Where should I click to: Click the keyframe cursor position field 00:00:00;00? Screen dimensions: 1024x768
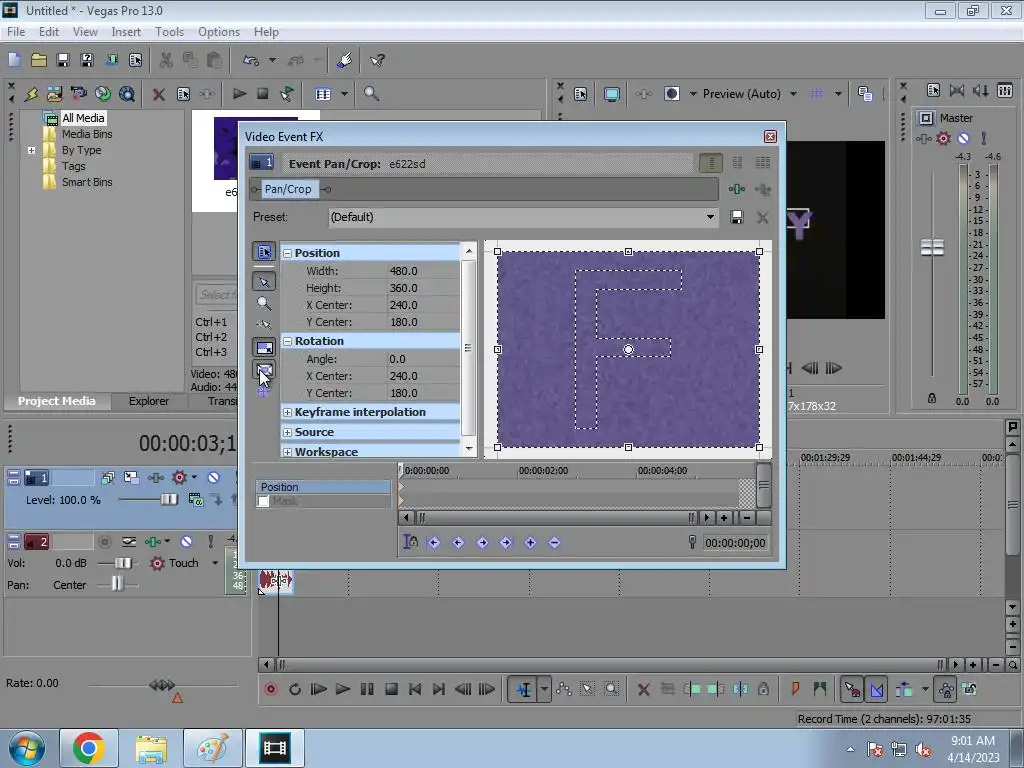click(x=735, y=543)
